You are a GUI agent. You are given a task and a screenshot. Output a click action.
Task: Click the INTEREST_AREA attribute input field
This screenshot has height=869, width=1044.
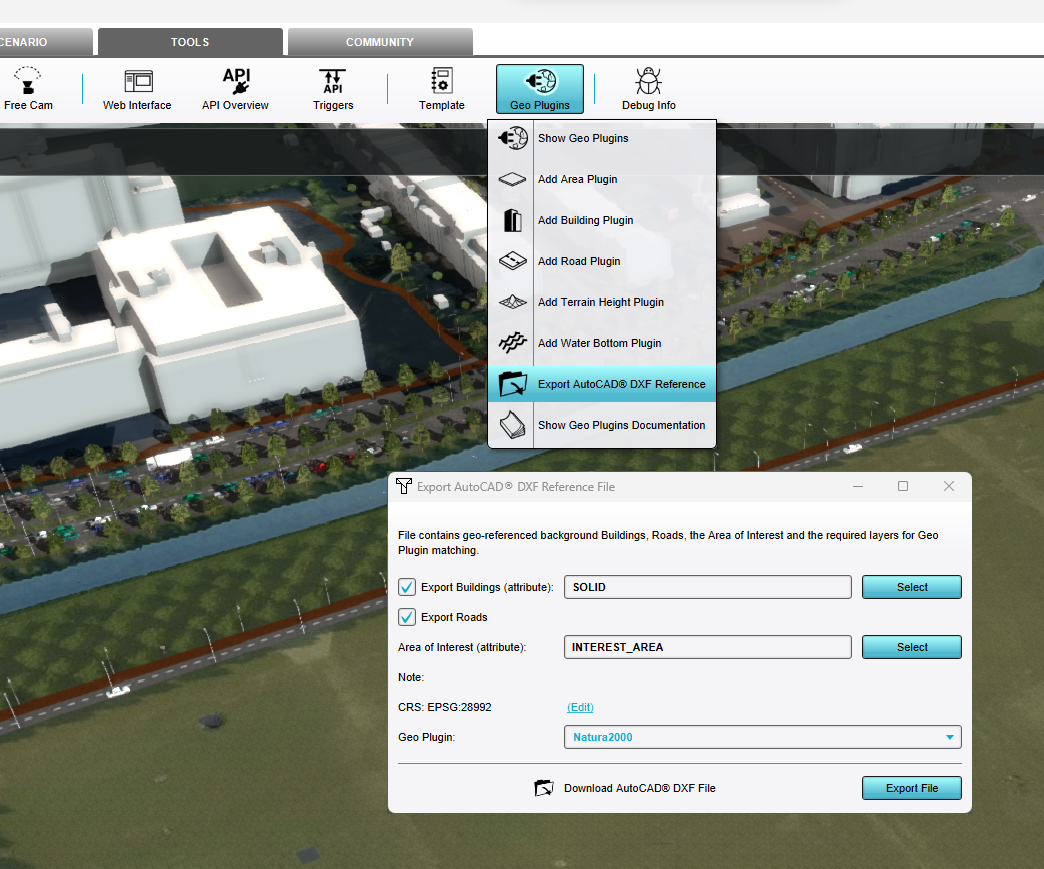click(x=707, y=647)
